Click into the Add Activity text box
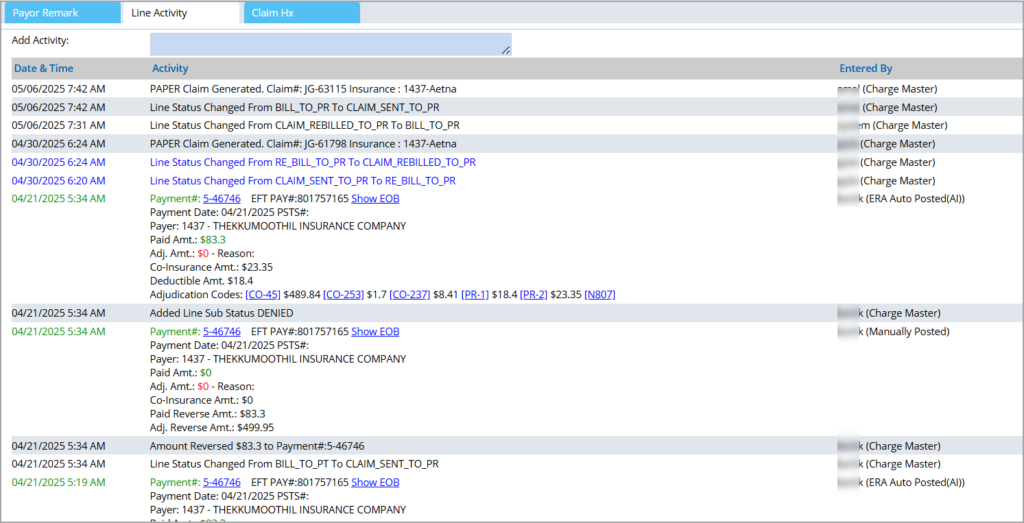 (x=330, y=44)
